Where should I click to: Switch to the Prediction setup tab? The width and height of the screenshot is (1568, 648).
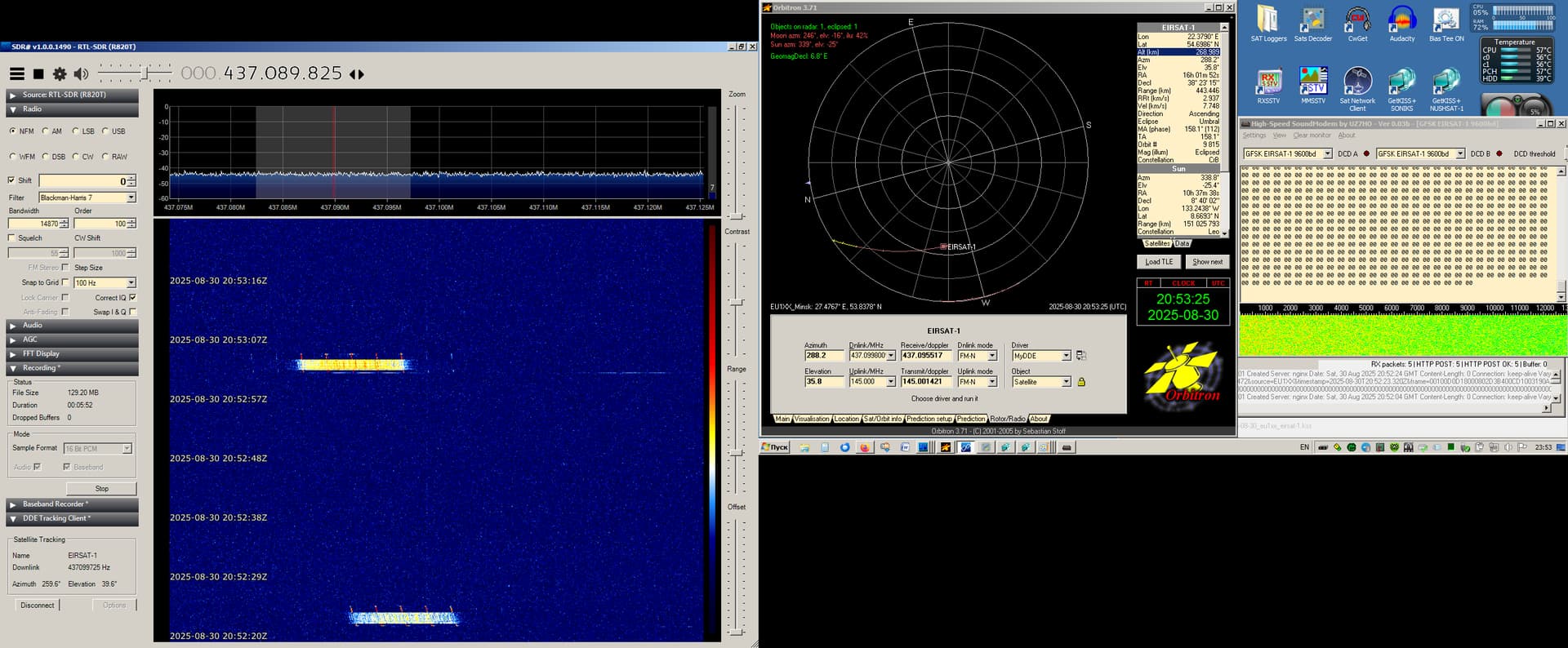(x=929, y=419)
